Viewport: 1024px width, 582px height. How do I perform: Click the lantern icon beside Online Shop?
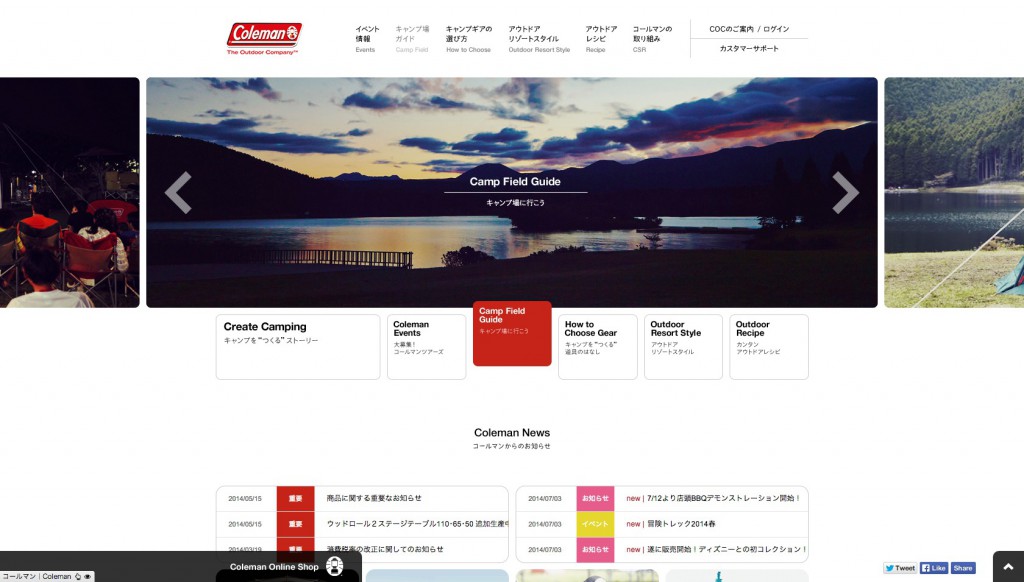(x=334, y=566)
